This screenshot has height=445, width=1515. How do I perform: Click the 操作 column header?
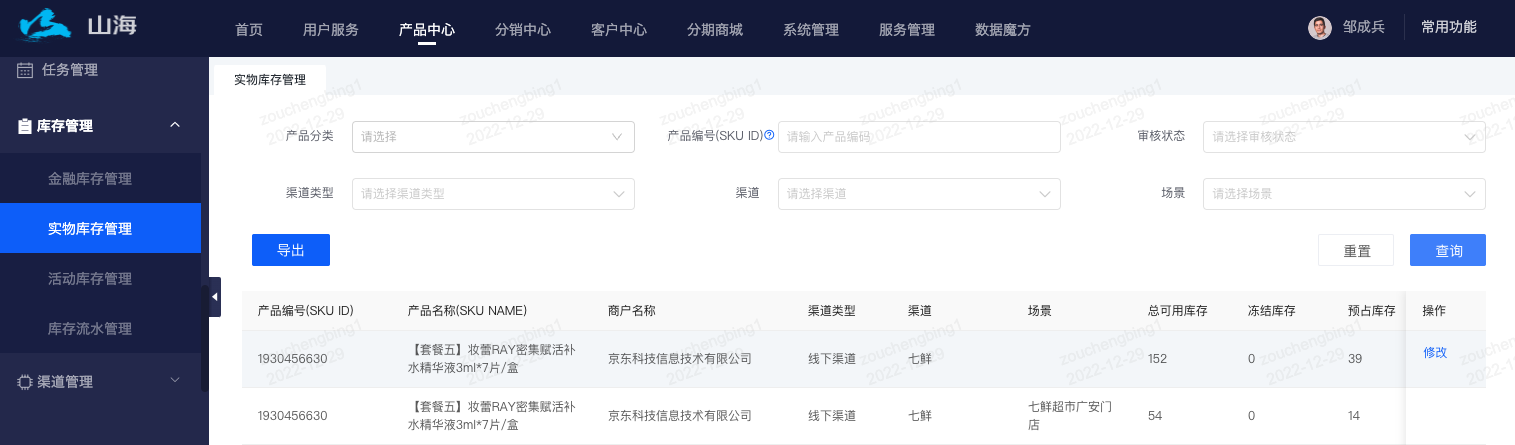[1435, 311]
